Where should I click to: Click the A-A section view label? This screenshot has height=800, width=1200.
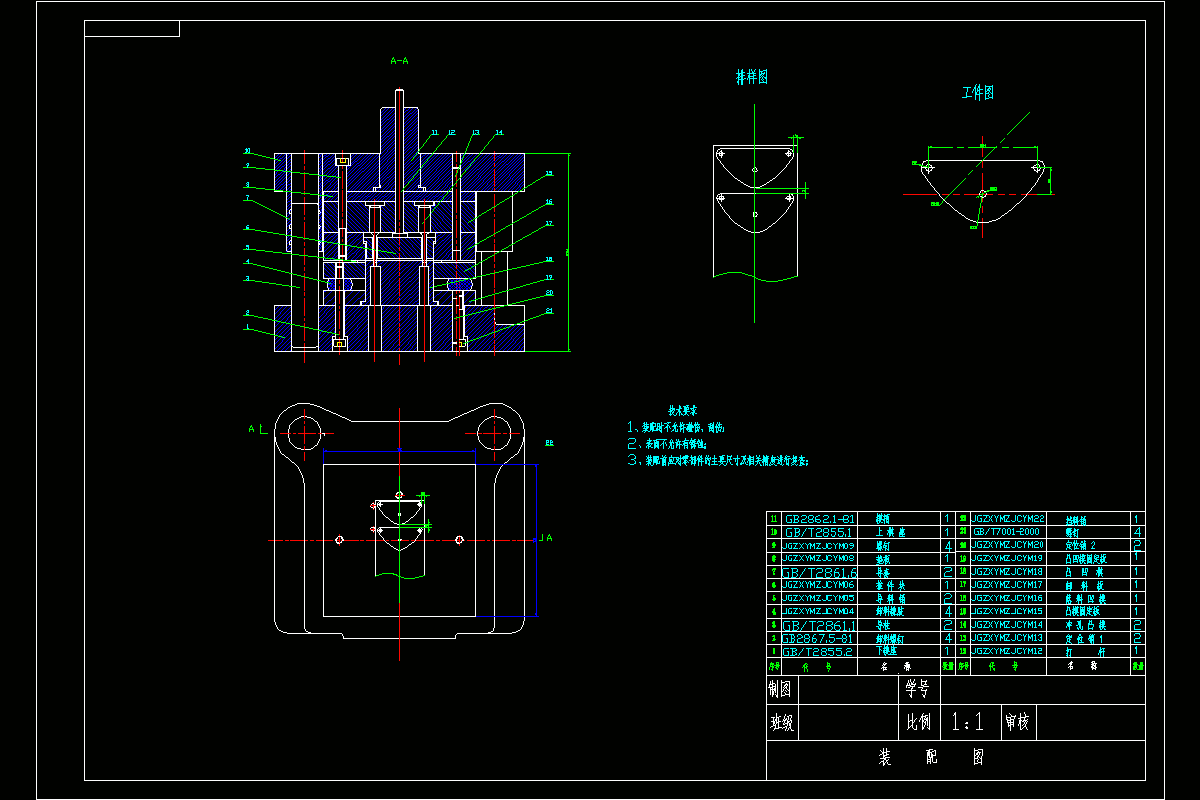point(399,61)
